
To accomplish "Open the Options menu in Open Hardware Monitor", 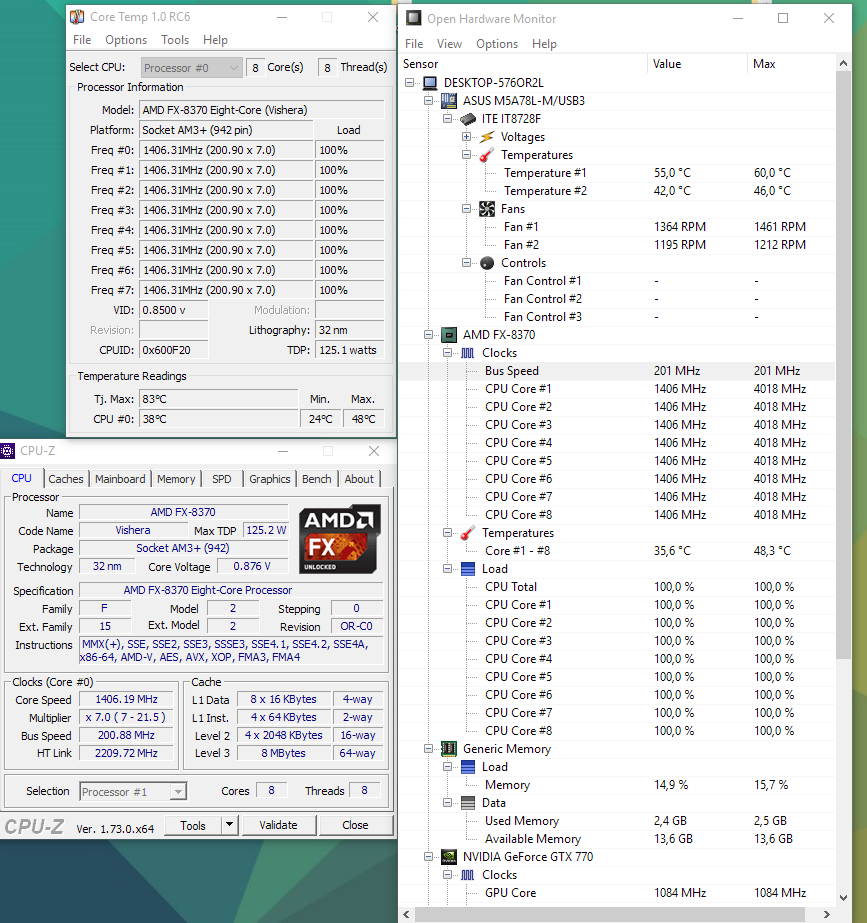I will [497, 44].
